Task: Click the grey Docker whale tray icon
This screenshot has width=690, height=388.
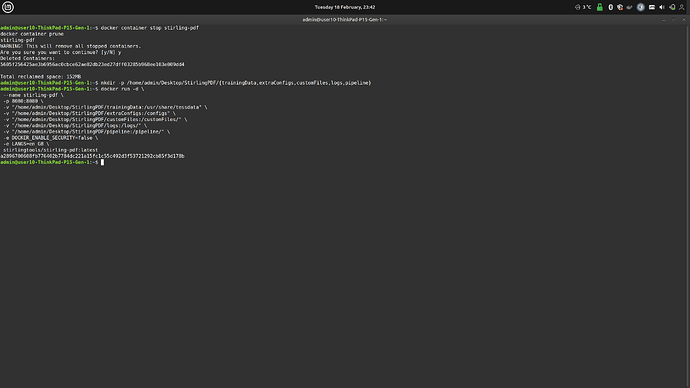Action: (x=629, y=7)
